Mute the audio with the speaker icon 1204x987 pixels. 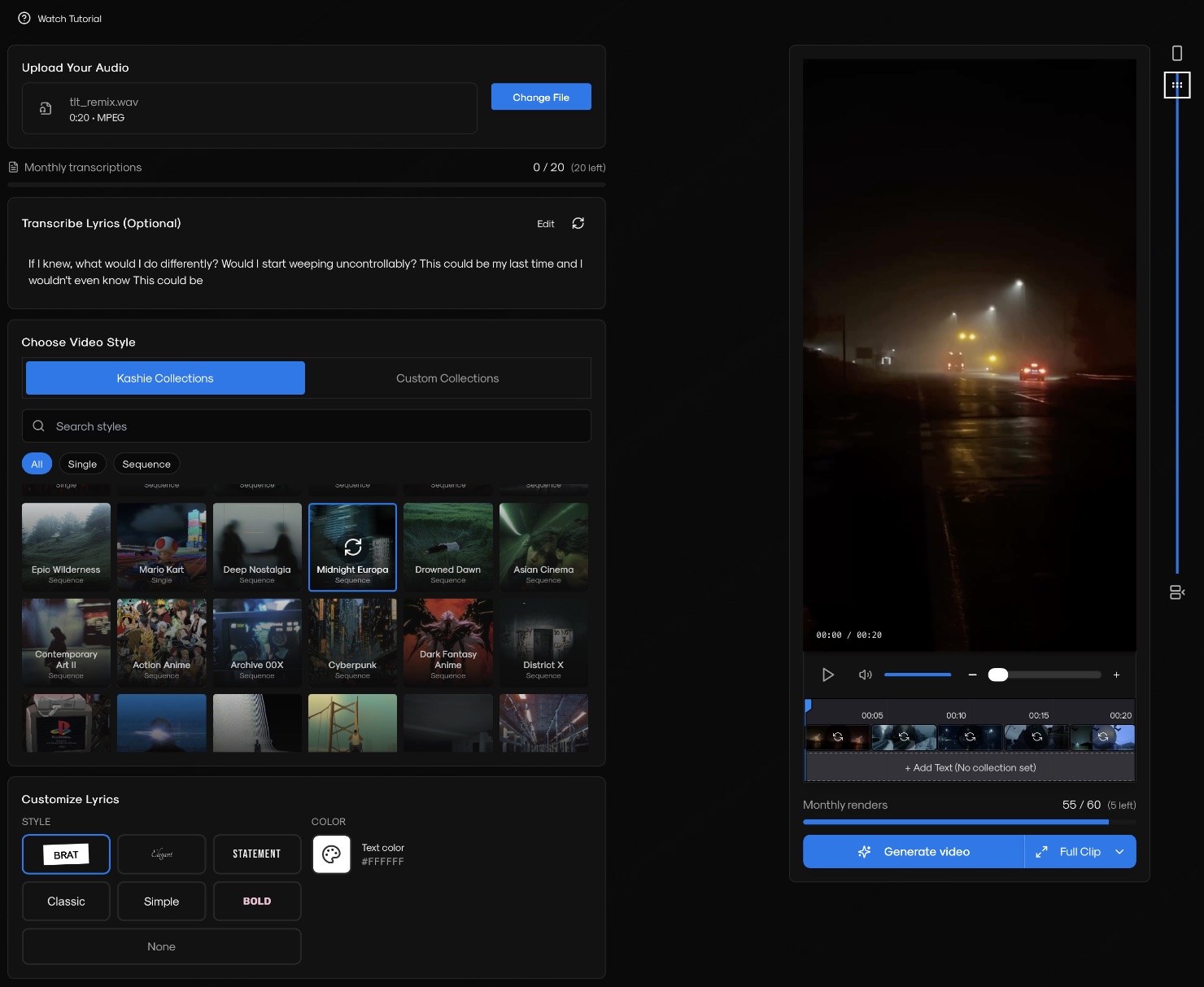865,675
